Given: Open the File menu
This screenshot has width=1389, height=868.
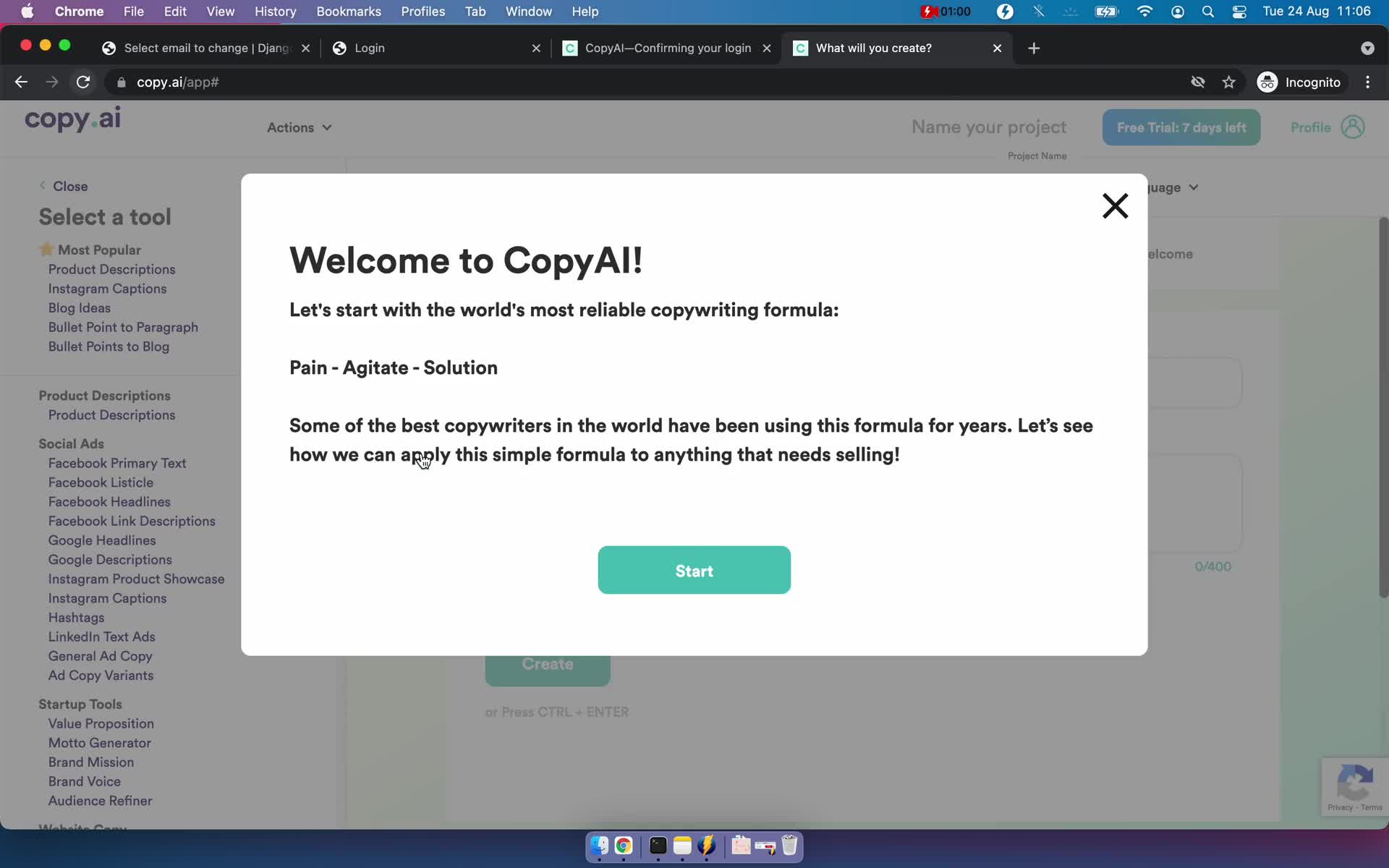Looking at the screenshot, I should pyautogui.click(x=134, y=11).
